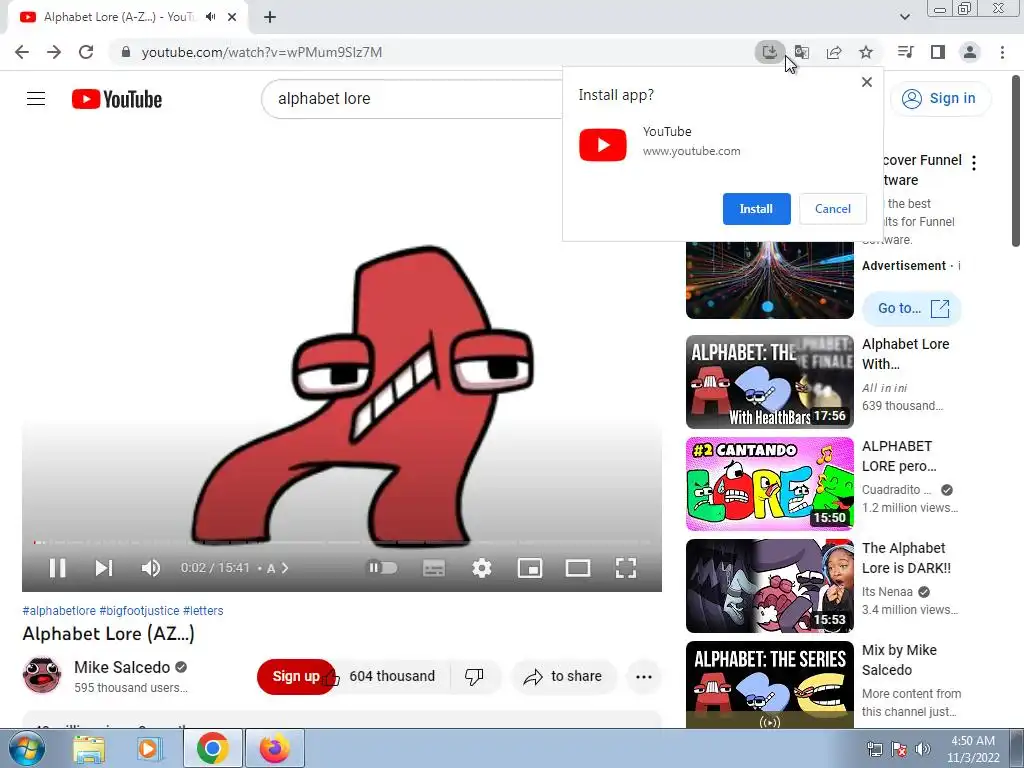Close the Alphabet Lore tab
Screen dimensions: 1024x768
pyautogui.click(x=232, y=17)
